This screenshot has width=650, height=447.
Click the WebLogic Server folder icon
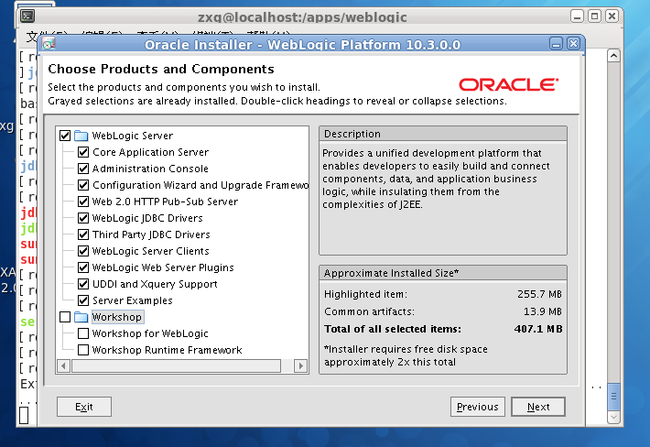click(81, 136)
